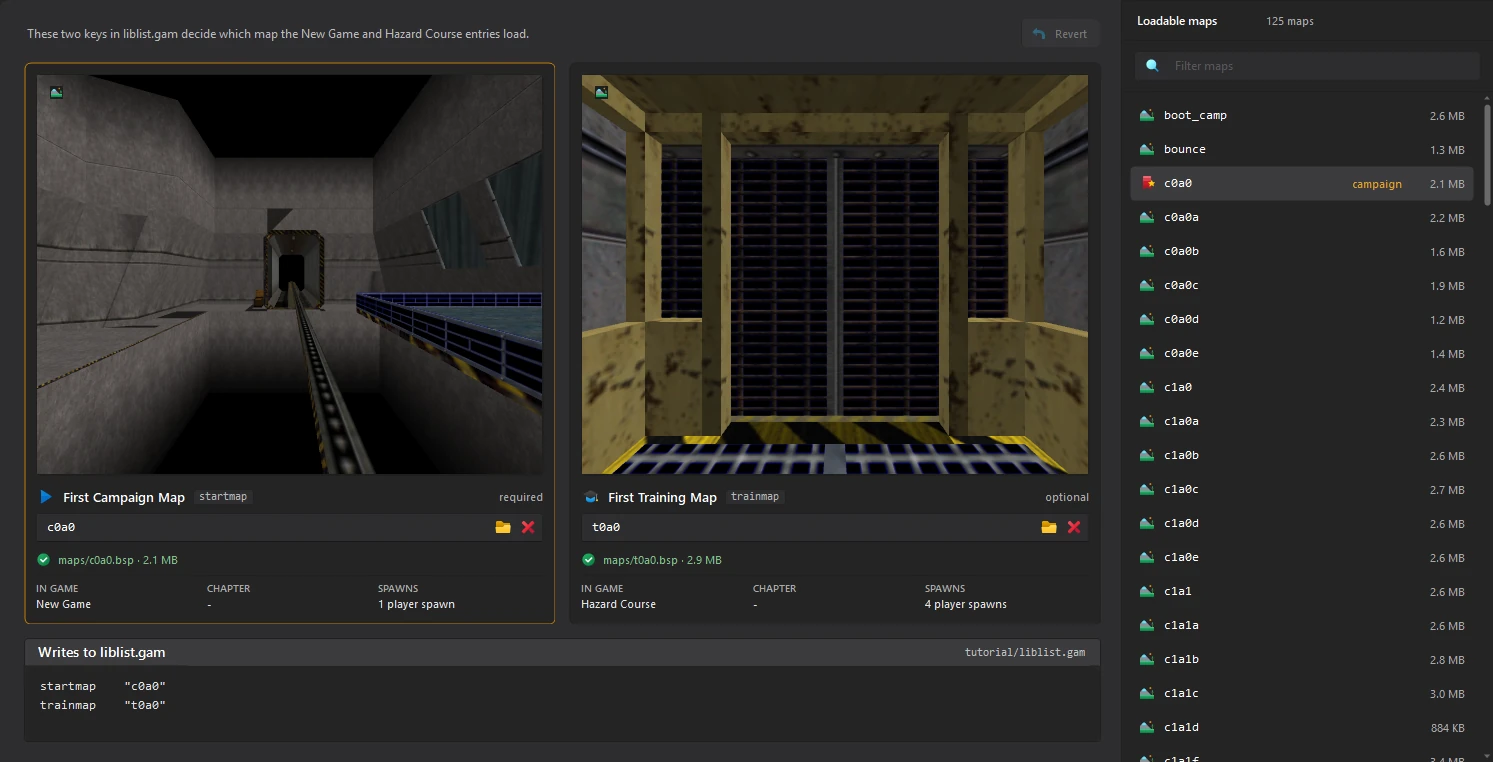Select the c1a0d map name in the list

click(x=1181, y=524)
